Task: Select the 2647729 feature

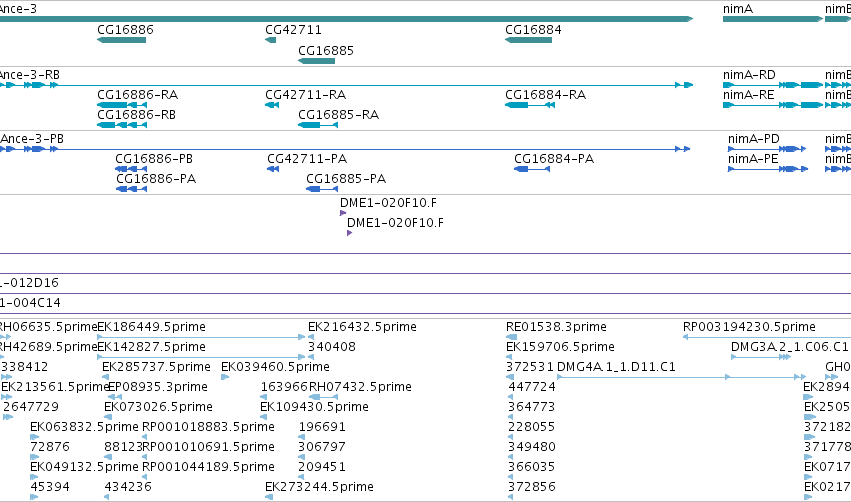Action: [x=8, y=417]
